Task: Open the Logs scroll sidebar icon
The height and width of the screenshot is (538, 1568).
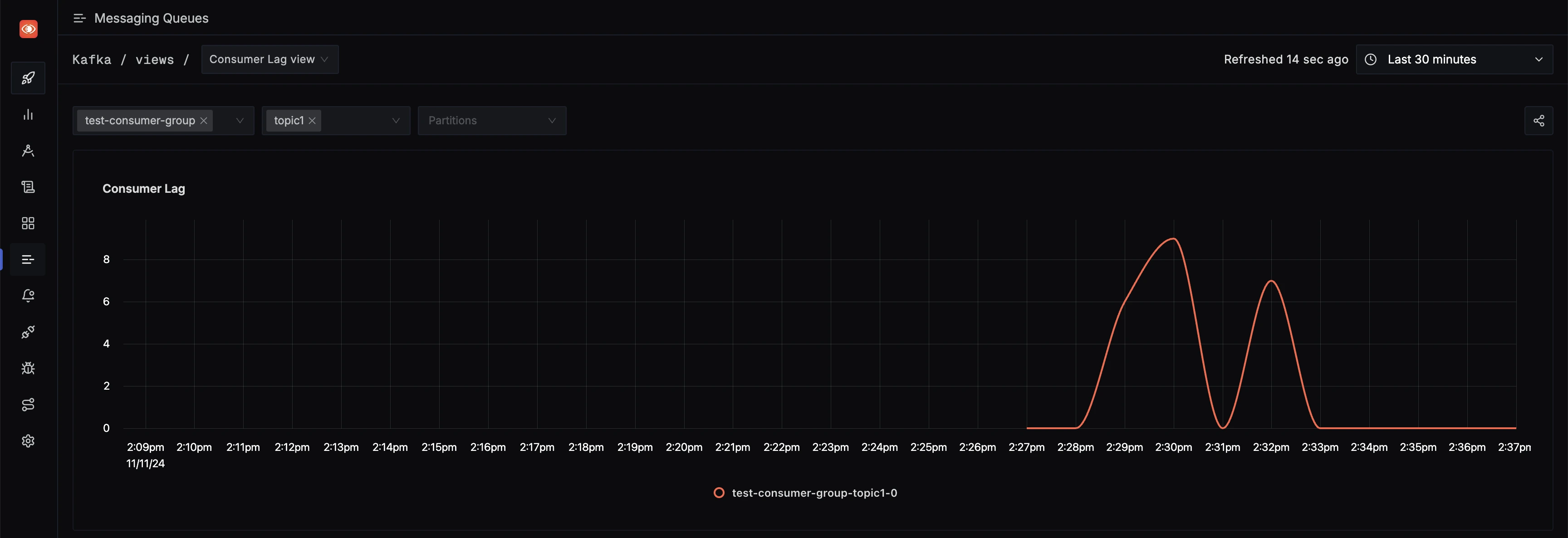Action: click(x=28, y=187)
